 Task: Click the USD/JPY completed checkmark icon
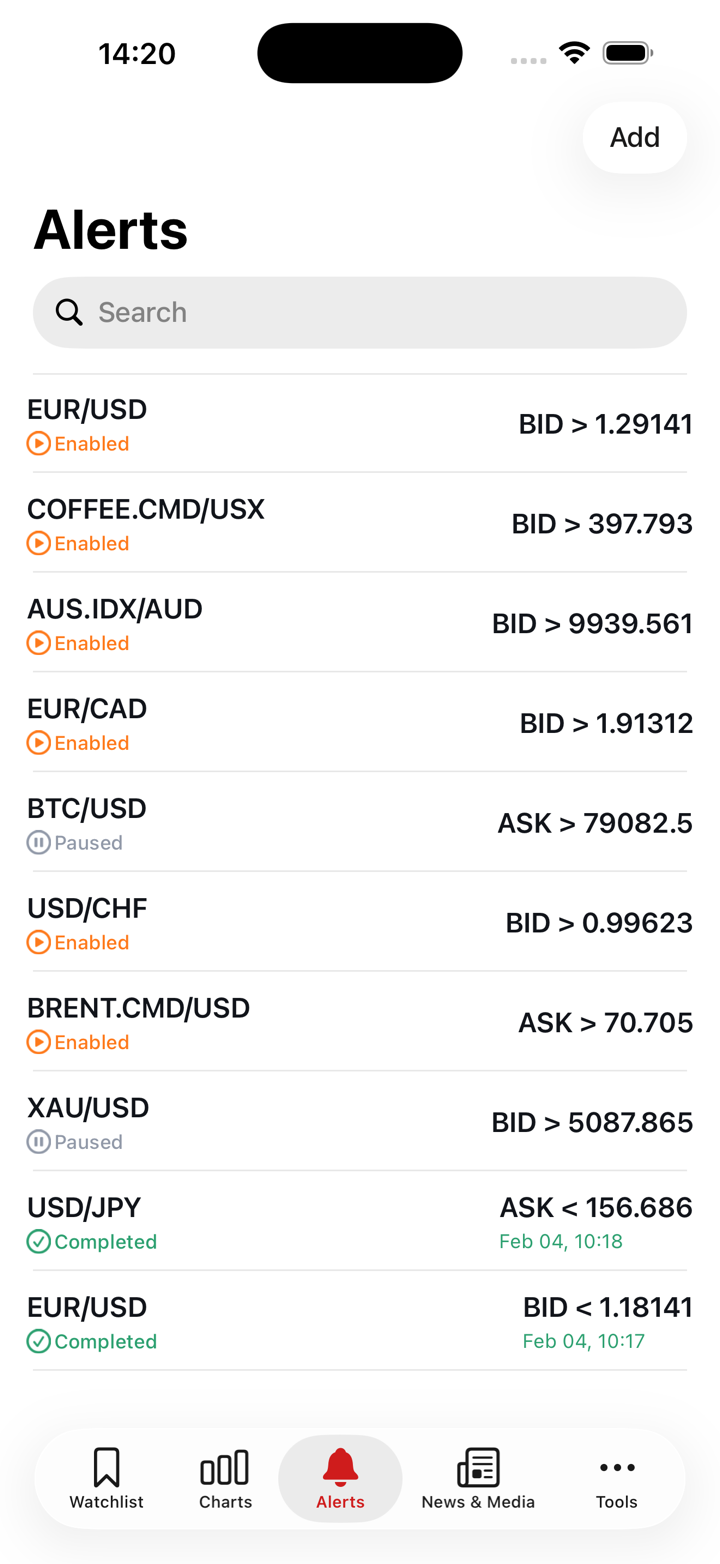tap(38, 1242)
